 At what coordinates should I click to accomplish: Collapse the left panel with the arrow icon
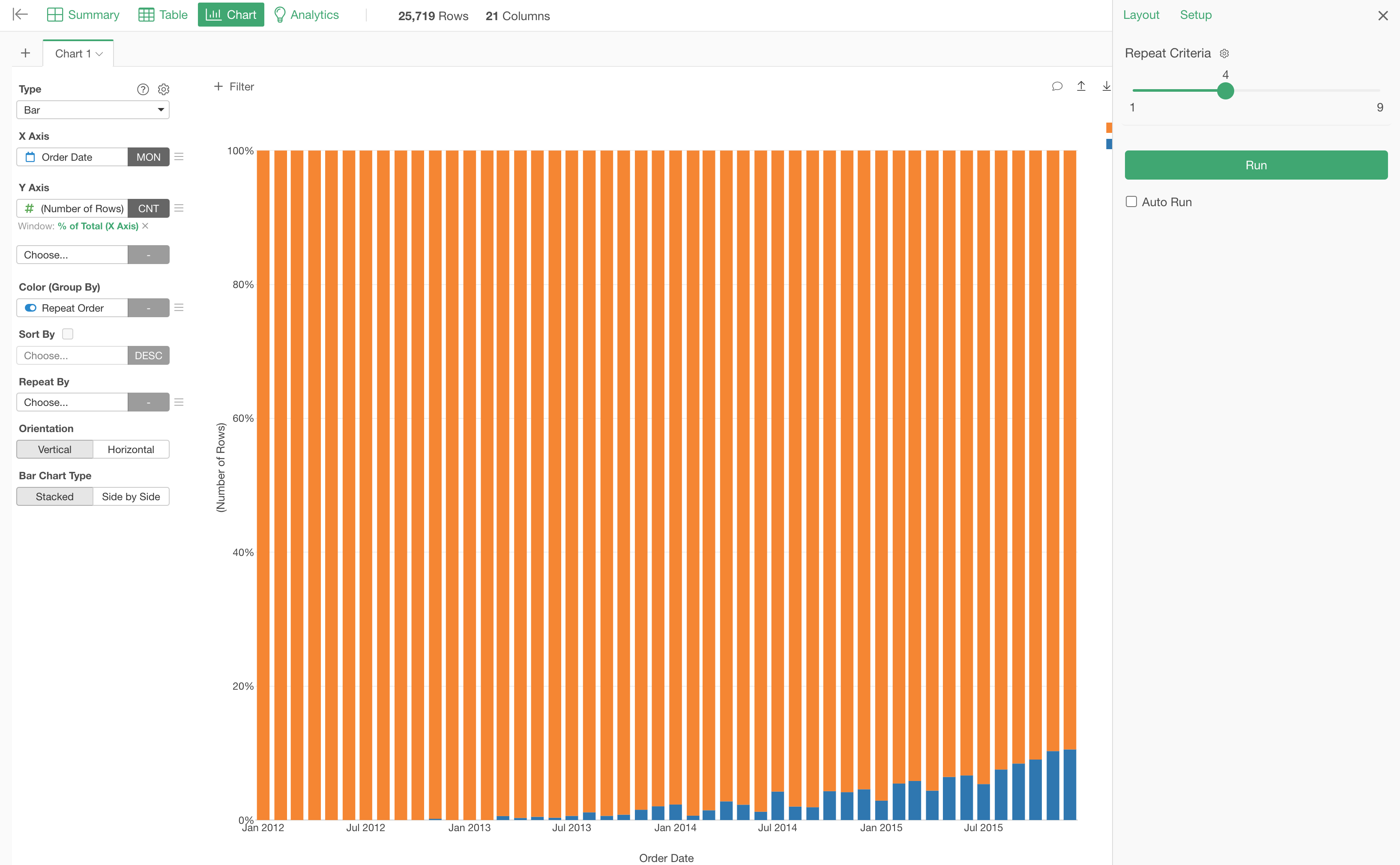tap(19, 14)
